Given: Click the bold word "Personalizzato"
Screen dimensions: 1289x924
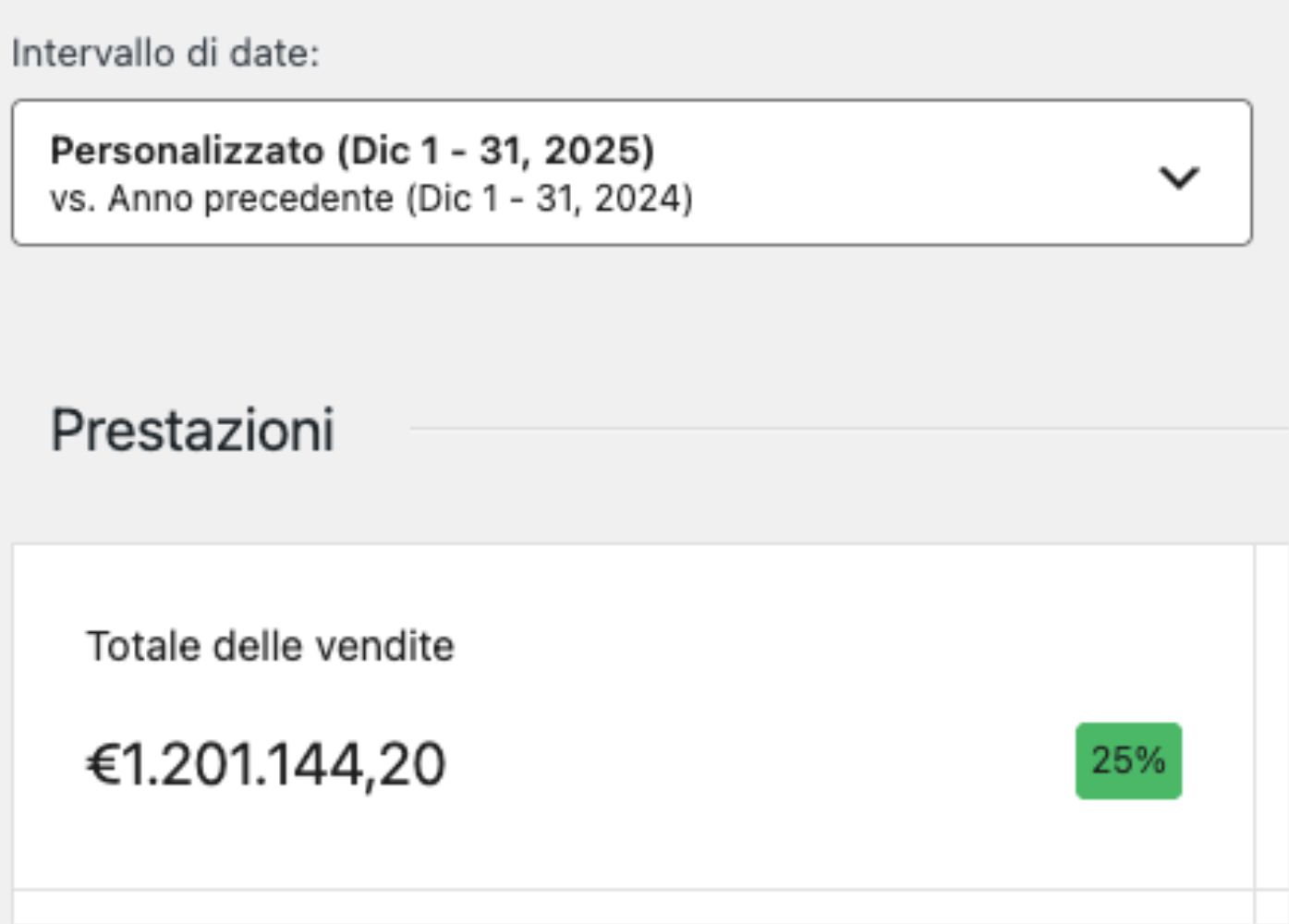Looking at the screenshot, I should (x=188, y=151).
